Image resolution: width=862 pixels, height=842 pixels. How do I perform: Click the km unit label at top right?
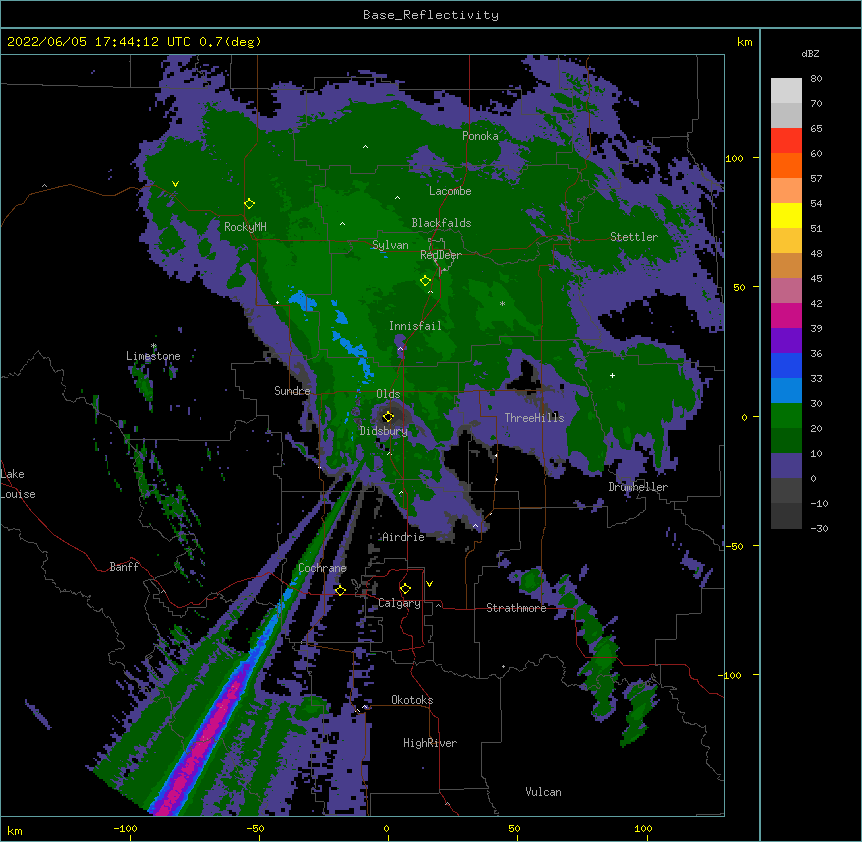click(x=744, y=42)
